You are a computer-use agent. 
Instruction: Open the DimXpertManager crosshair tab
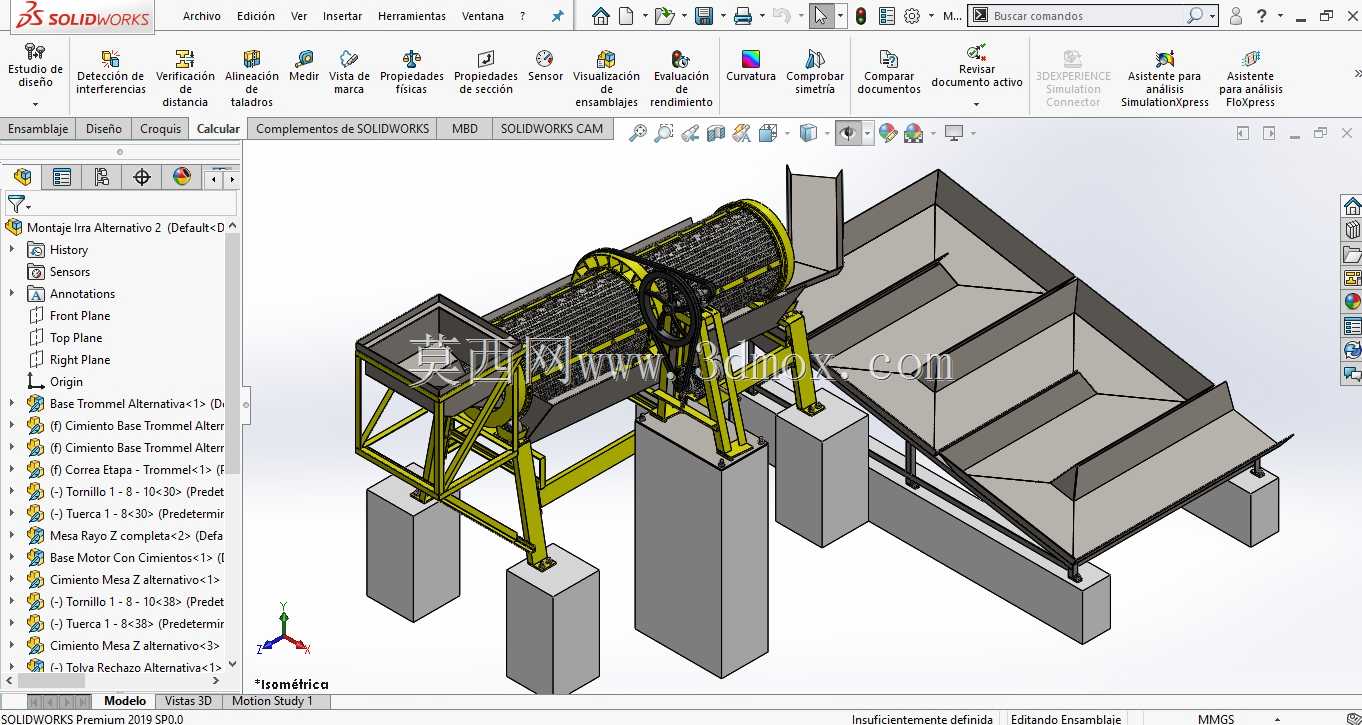(142, 177)
